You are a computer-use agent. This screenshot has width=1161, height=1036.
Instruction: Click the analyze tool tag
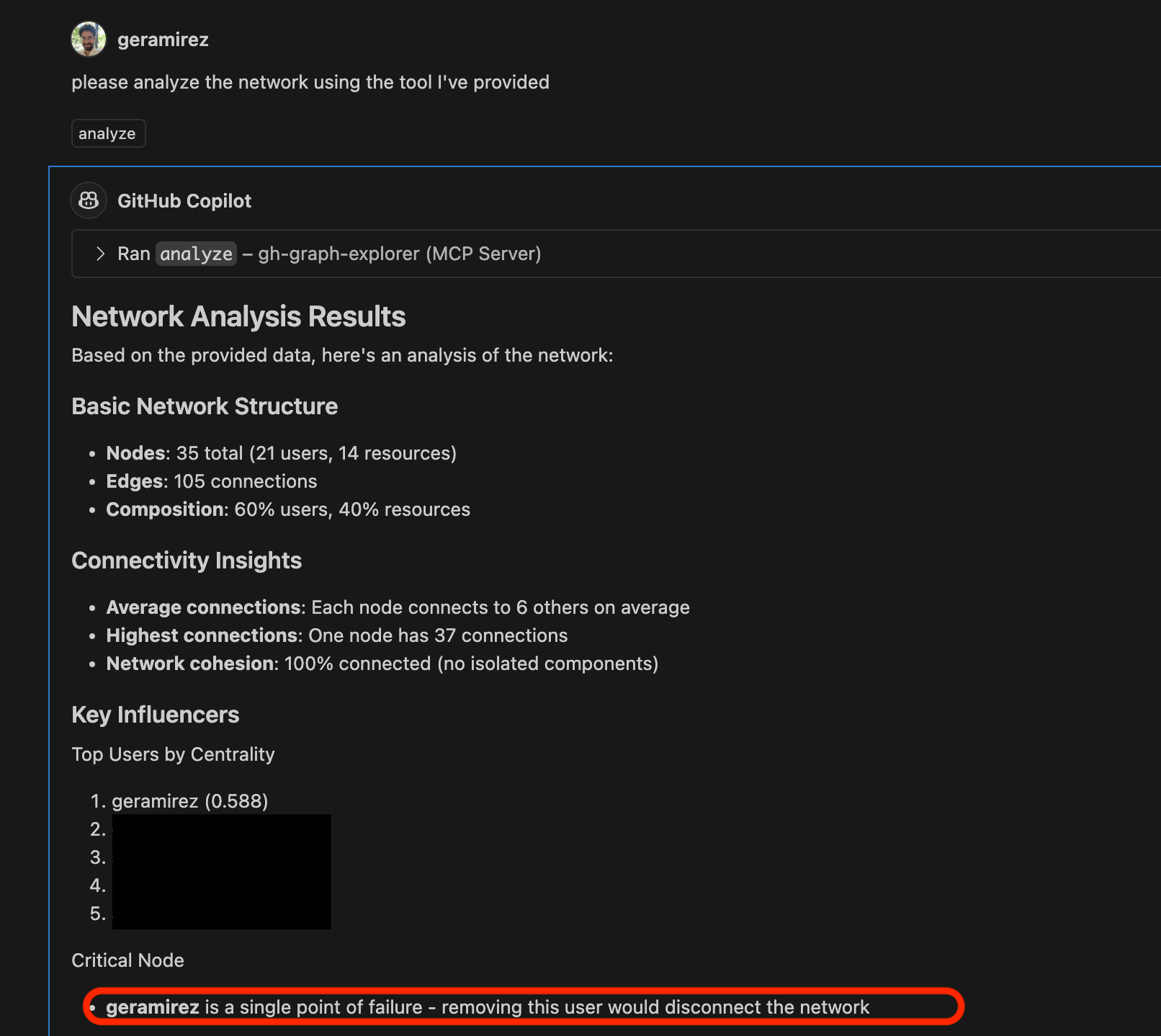pos(108,133)
